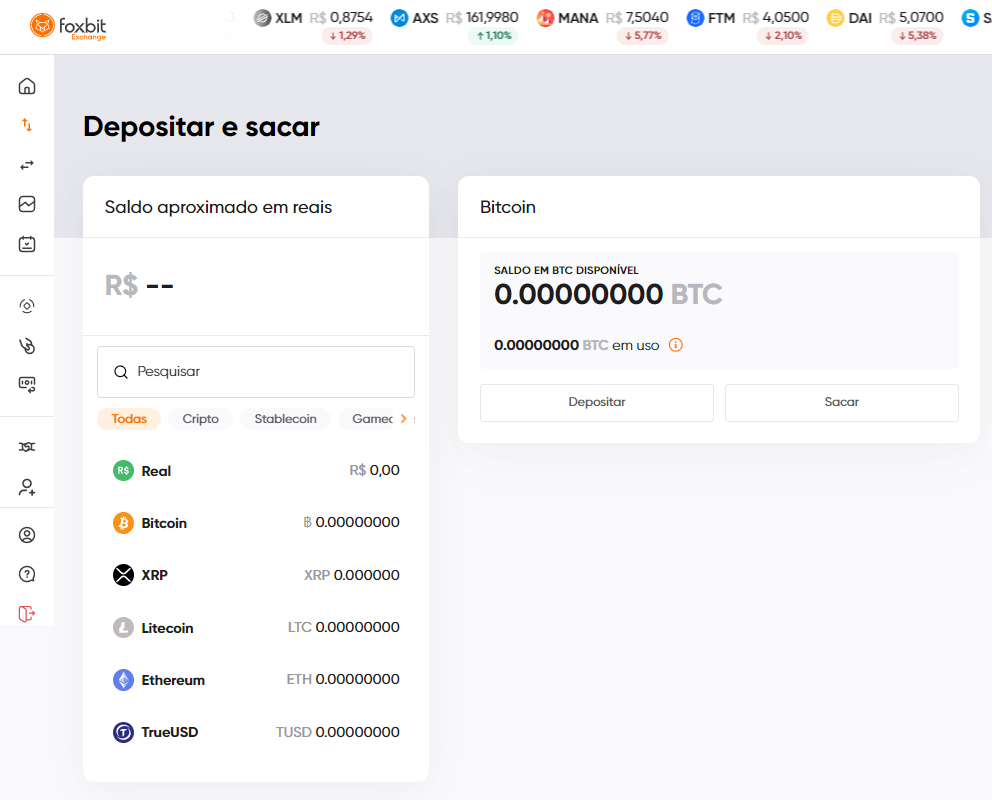
Task: Open the trading chart icon in sidebar
Action: pos(27,204)
